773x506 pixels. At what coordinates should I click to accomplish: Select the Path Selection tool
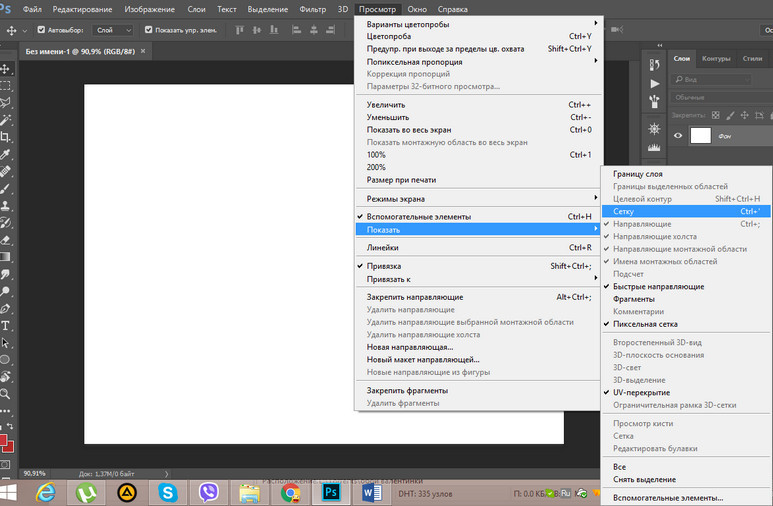coord(5,343)
